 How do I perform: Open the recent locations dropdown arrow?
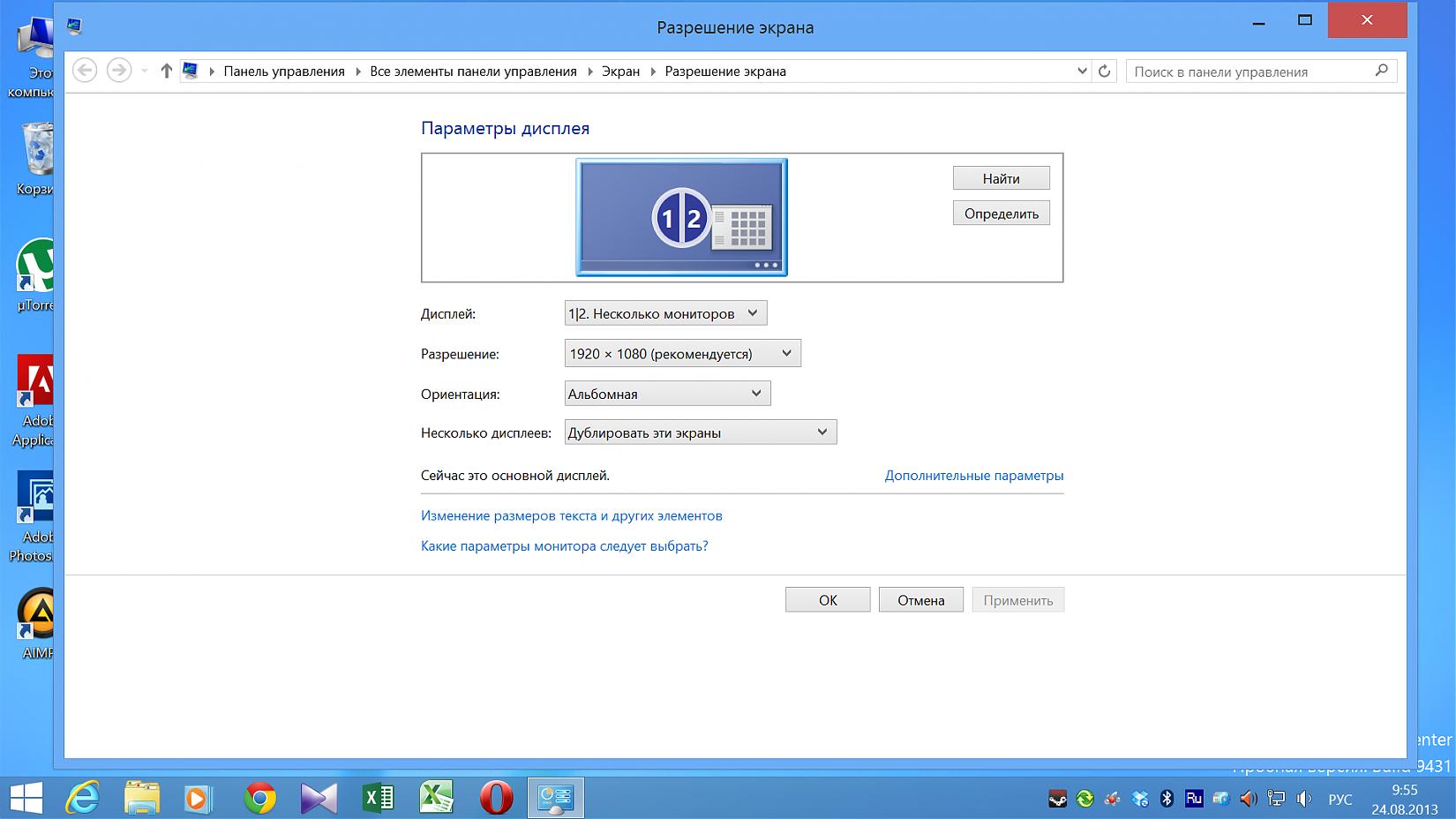click(144, 71)
